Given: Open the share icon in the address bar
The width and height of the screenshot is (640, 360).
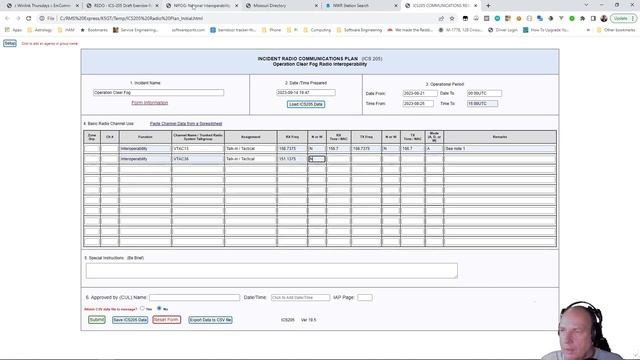Looking at the screenshot, I should (x=441, y=18).
